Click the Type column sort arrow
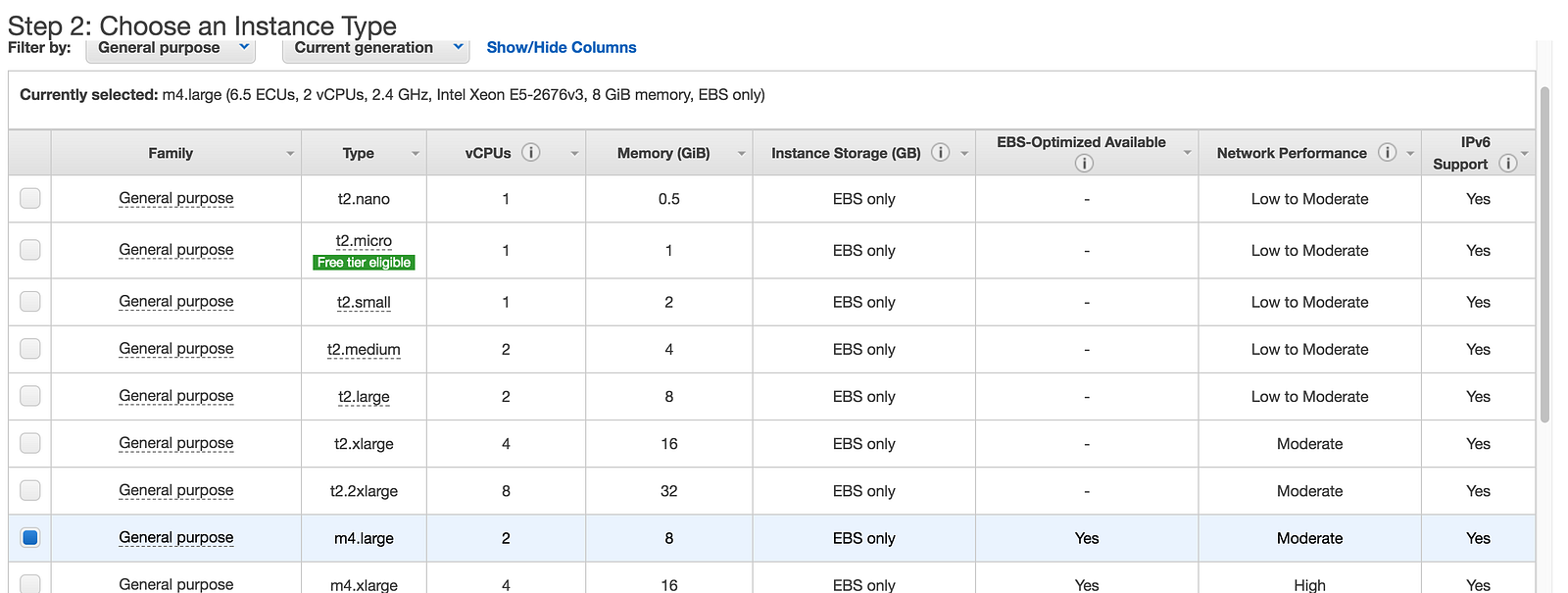 pyautogui.click(x=416, y=154)
